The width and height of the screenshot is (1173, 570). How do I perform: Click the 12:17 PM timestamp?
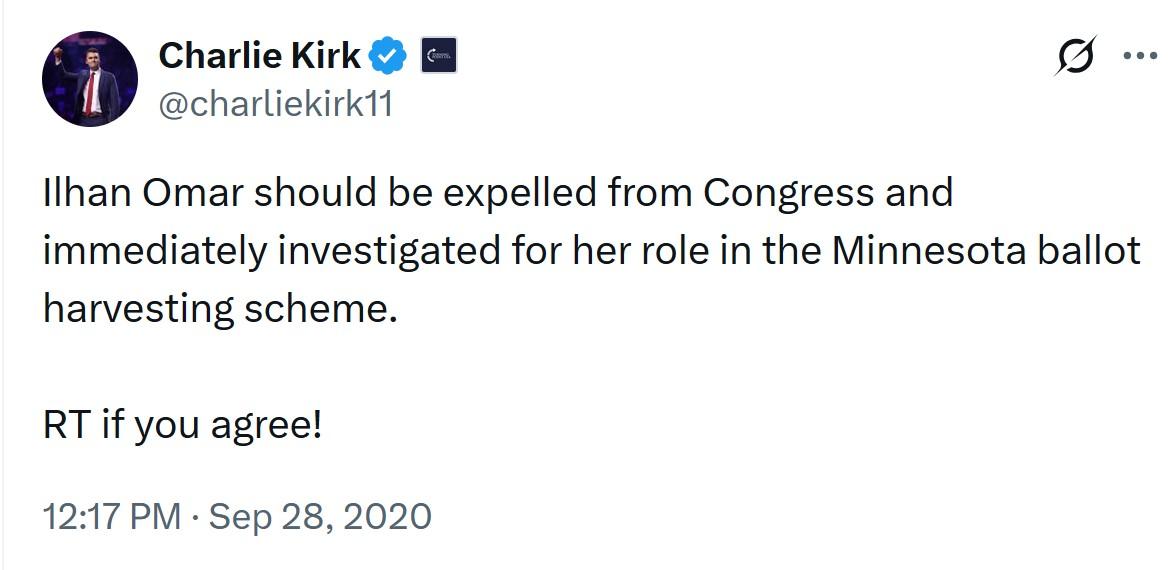click(112, 517)
